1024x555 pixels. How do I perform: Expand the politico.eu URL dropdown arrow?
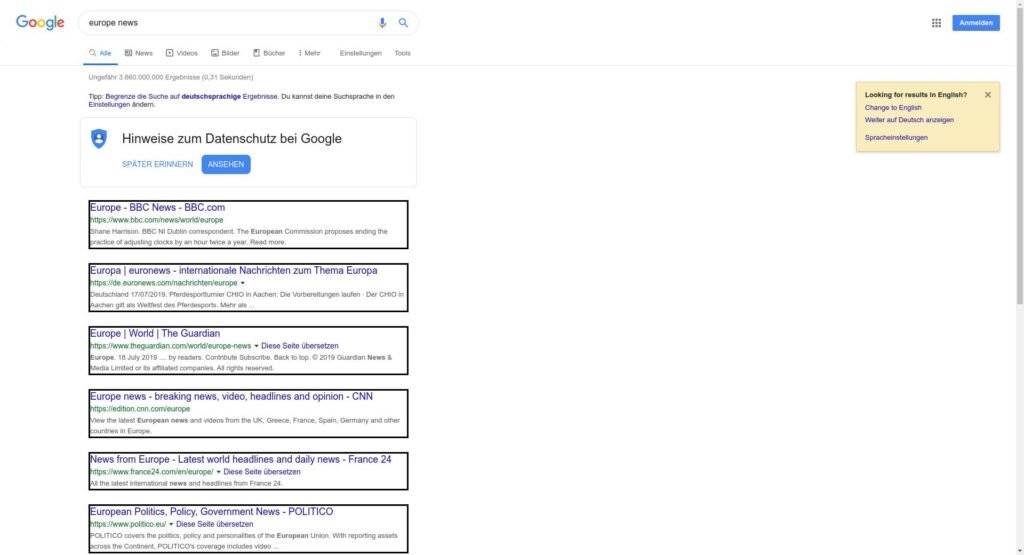point(171,524)
